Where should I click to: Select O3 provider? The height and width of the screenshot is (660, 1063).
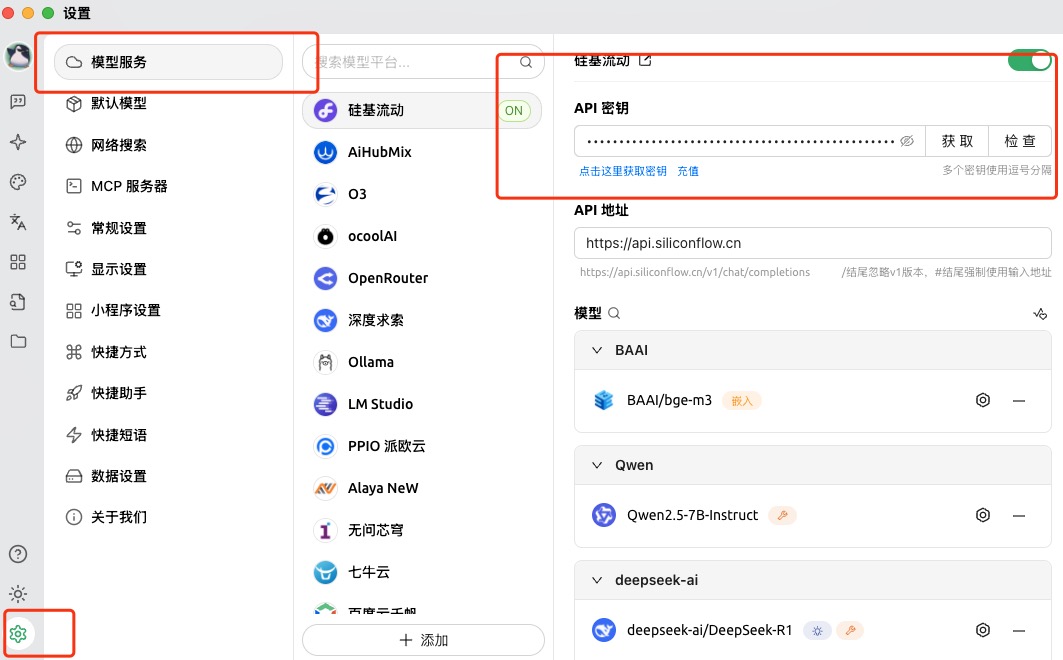click(x=422, y=194)
